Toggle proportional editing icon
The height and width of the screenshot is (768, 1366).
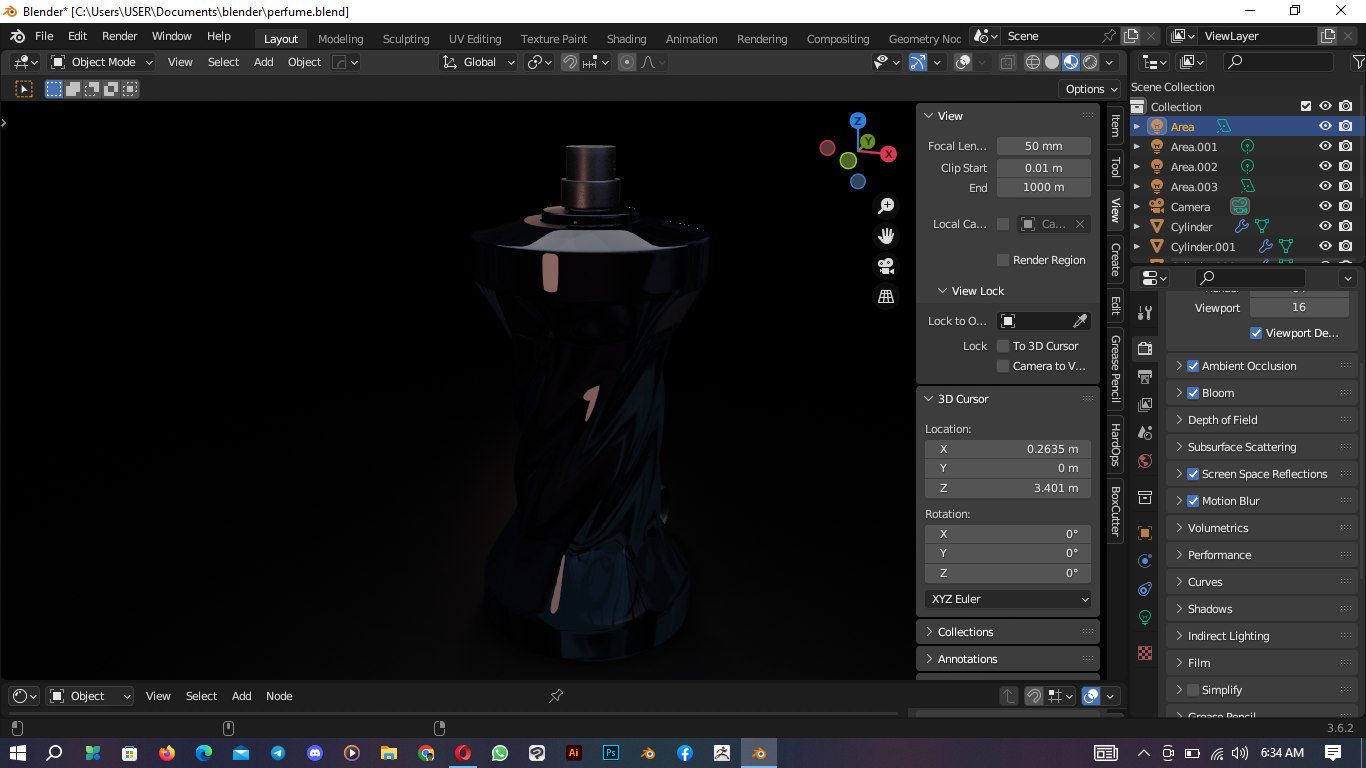pyautogui.click(x=627, y=62)
